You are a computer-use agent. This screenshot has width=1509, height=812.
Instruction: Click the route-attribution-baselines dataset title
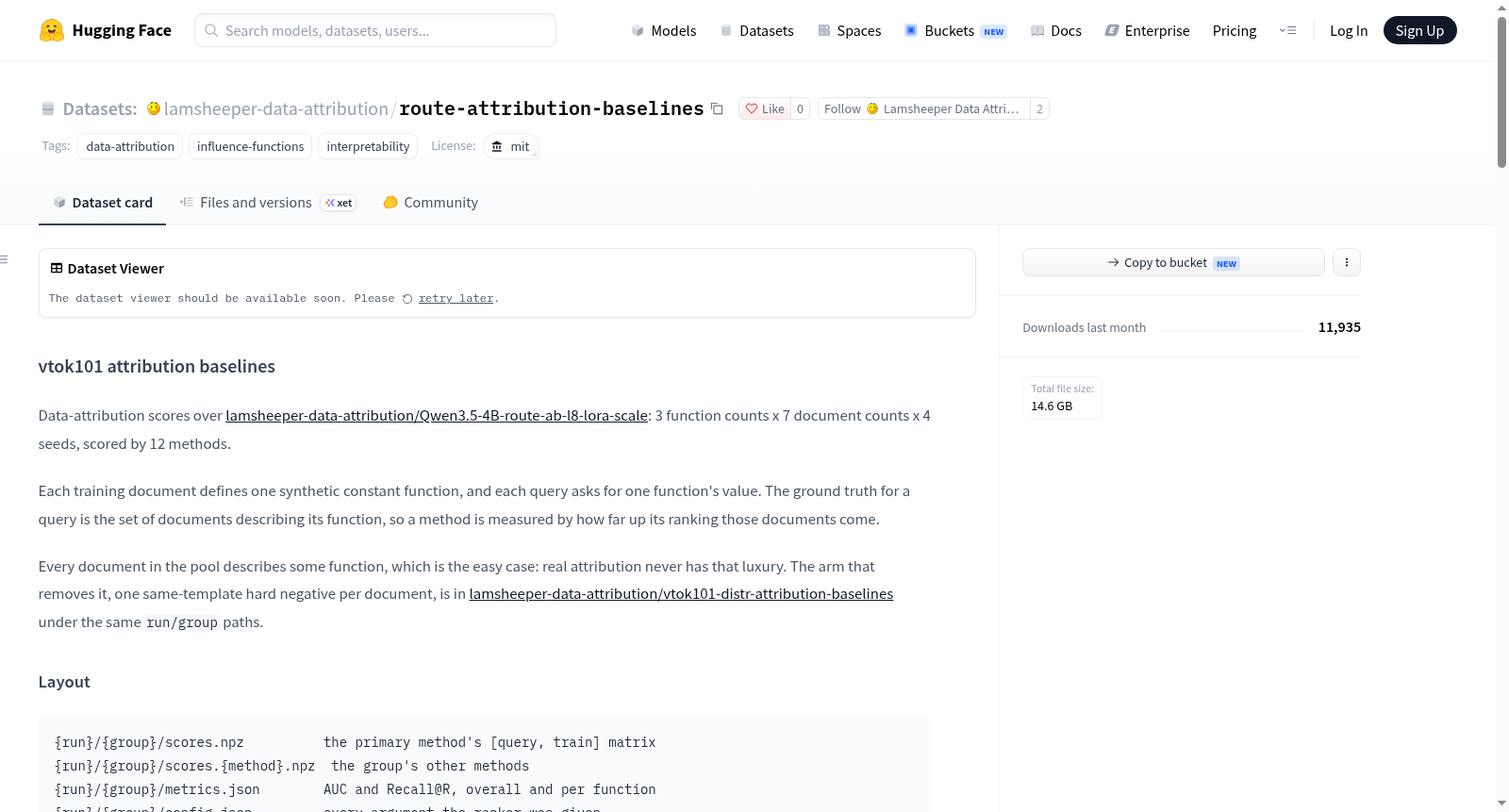click(x=552, y=108)
